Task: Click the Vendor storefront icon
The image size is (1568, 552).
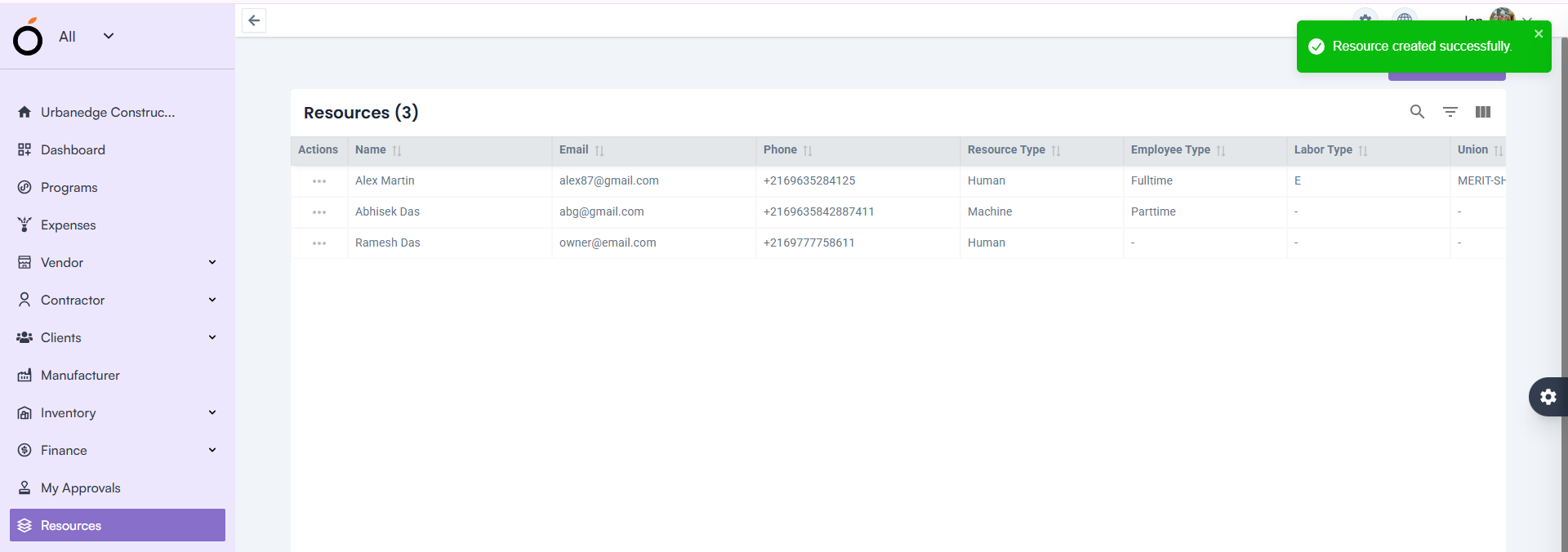Action: pos(24,262)
